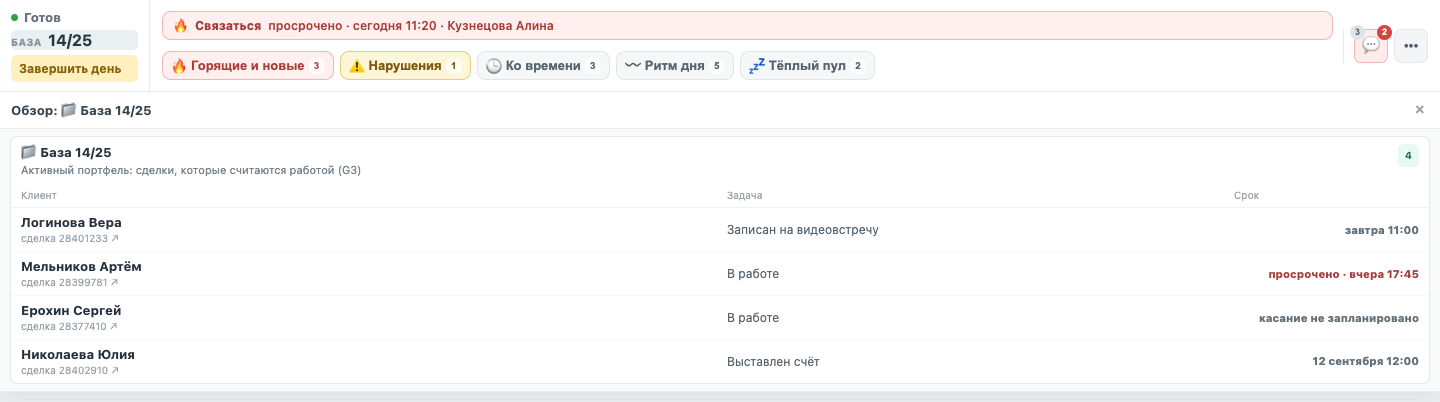Click the external arrow icon next to сделка 28401233
The image size is (1440, 402).
pos(114,239)
